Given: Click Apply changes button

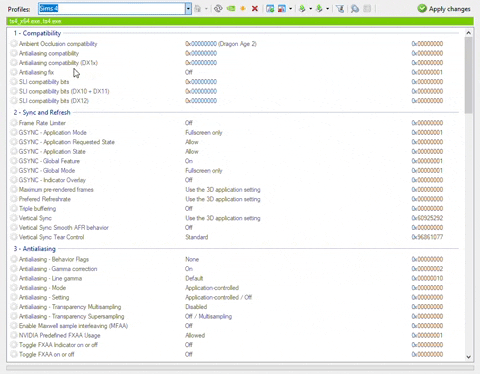Looking at the screenshot, I should pyautogui.click(x=444, y=9).
